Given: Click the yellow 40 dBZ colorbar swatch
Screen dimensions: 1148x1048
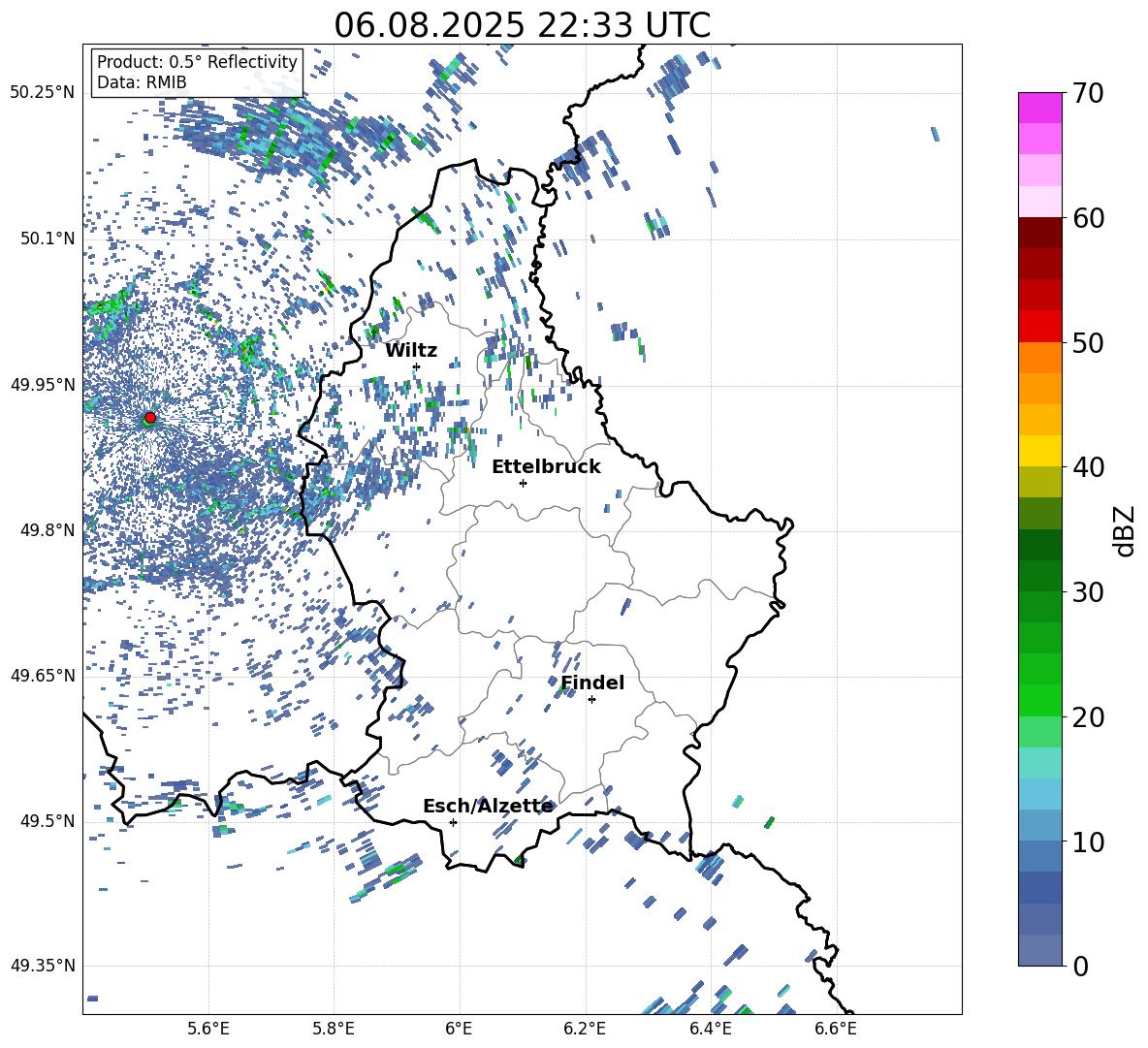Looking at the screenshot, I should pyautogui.click(x=1040, y=452).
